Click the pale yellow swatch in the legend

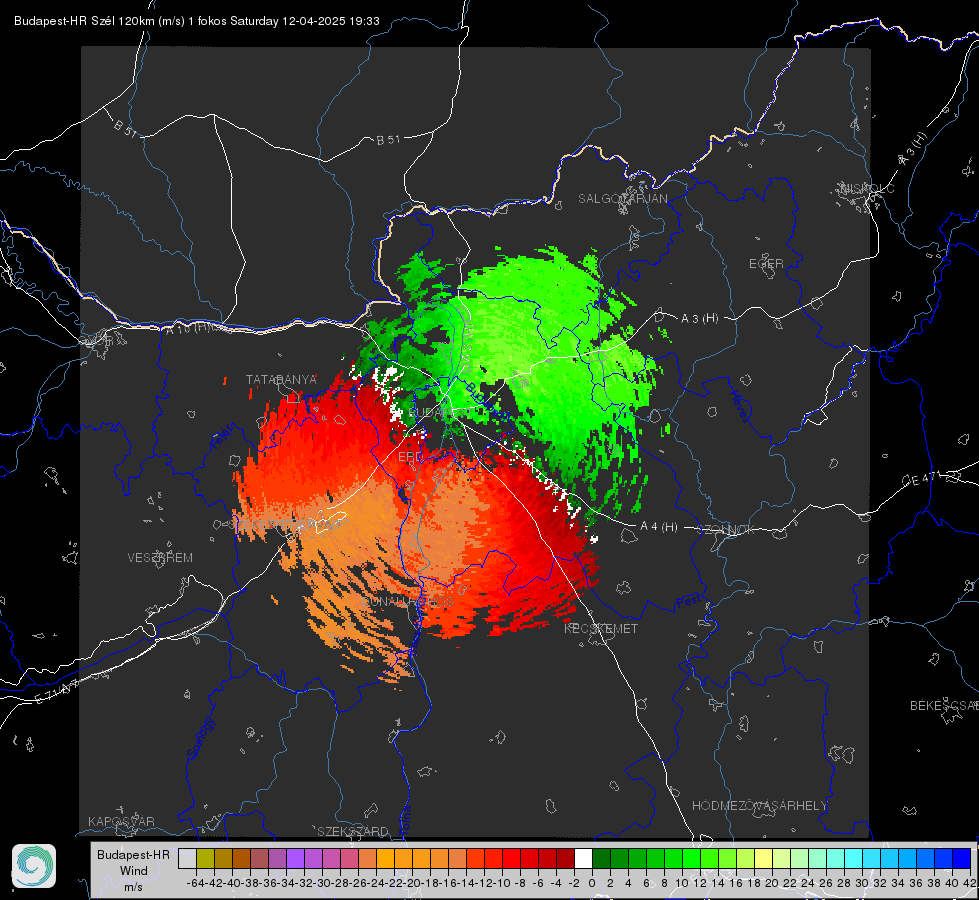763,858
